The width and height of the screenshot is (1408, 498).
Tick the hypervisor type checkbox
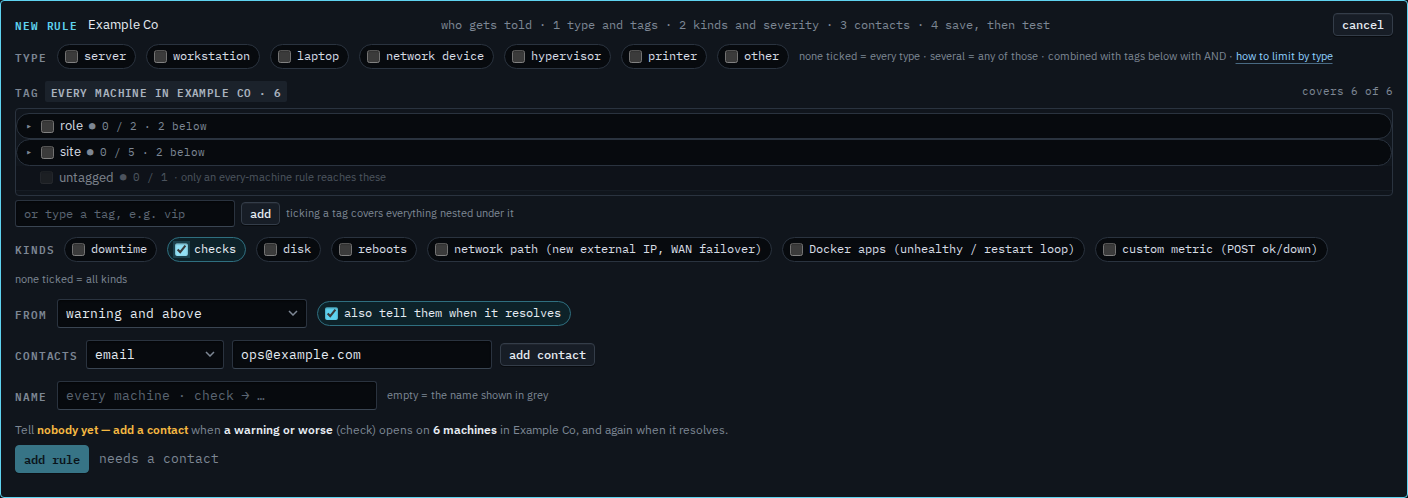coord(518,57)
